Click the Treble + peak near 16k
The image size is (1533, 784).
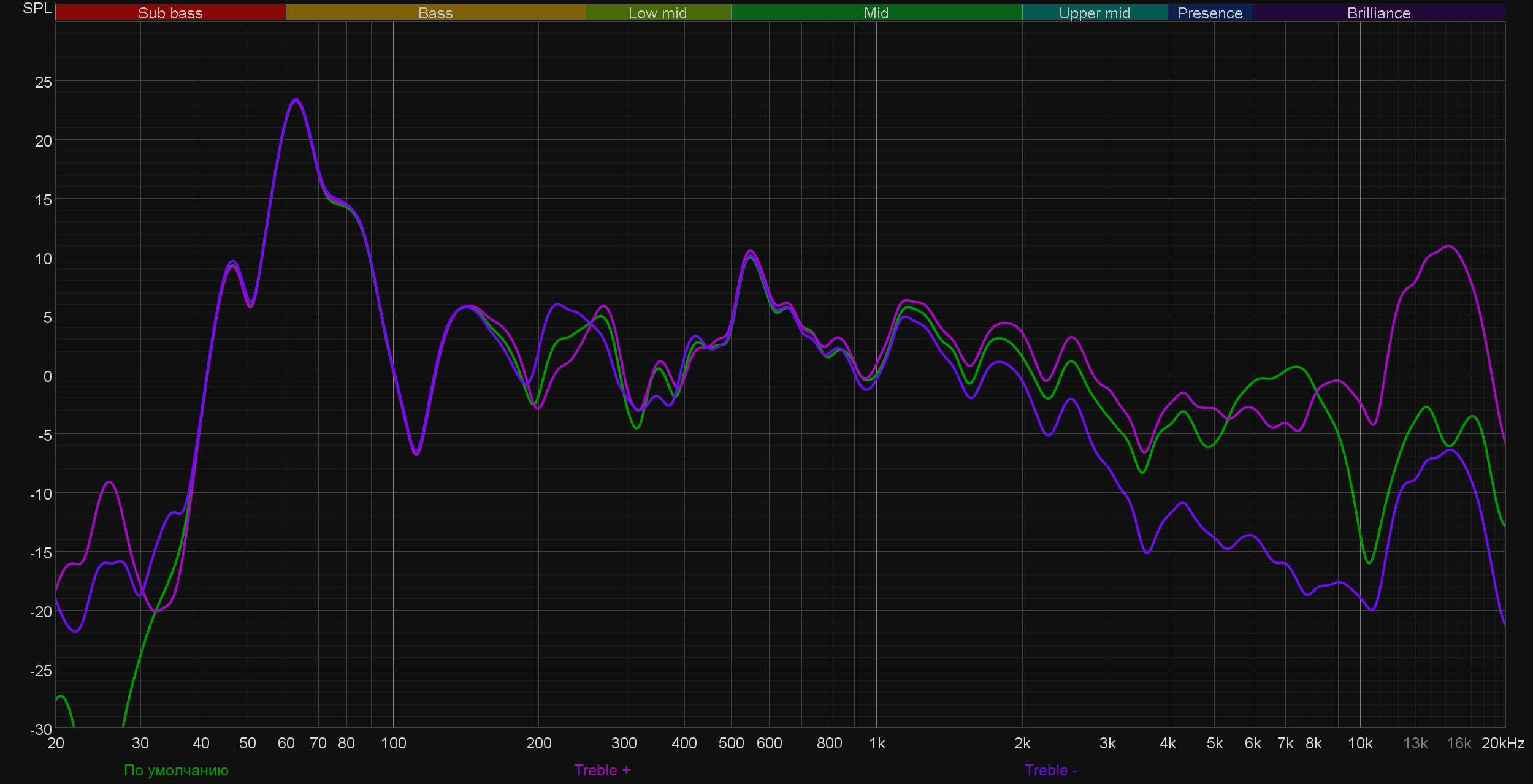(x=1448, y=246)
